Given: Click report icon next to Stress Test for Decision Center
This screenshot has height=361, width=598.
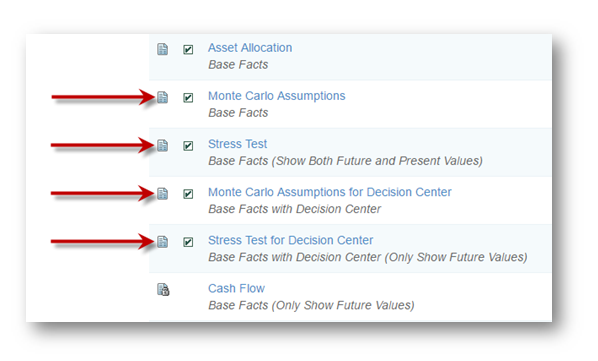Looking at the screenshot, I should [162, 242].
